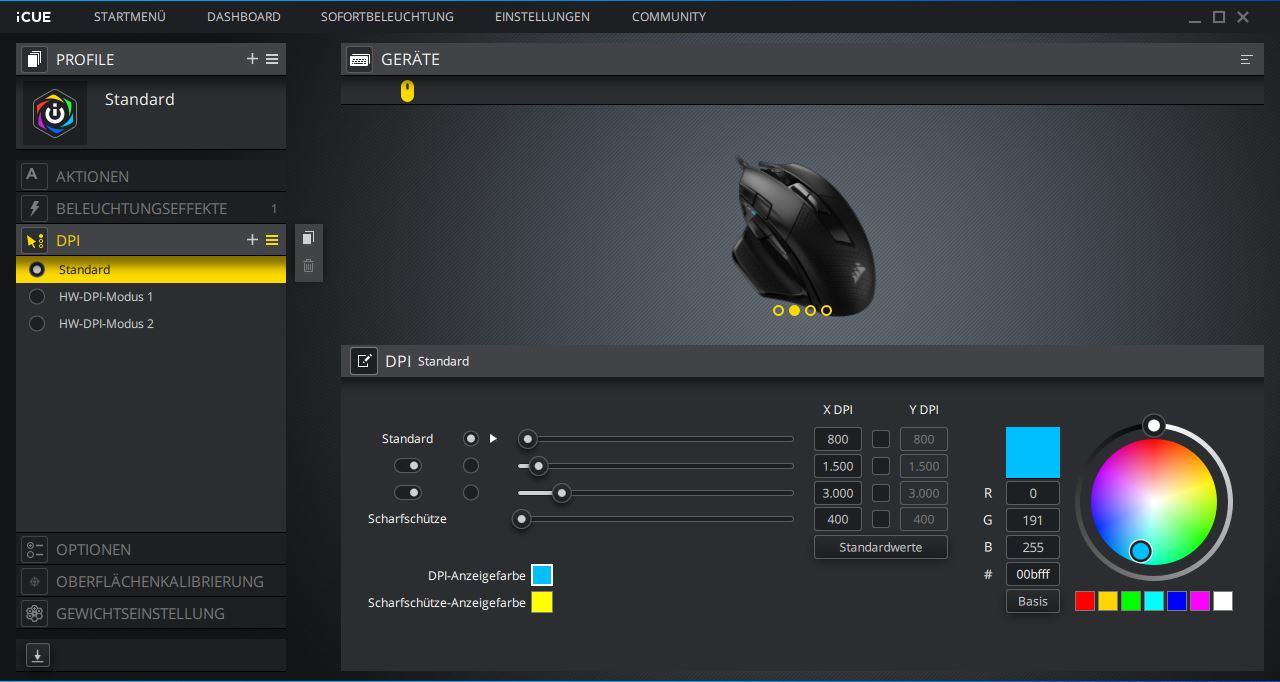Select HW-DPI-Modus 1 preset

[x=151, y=296]
